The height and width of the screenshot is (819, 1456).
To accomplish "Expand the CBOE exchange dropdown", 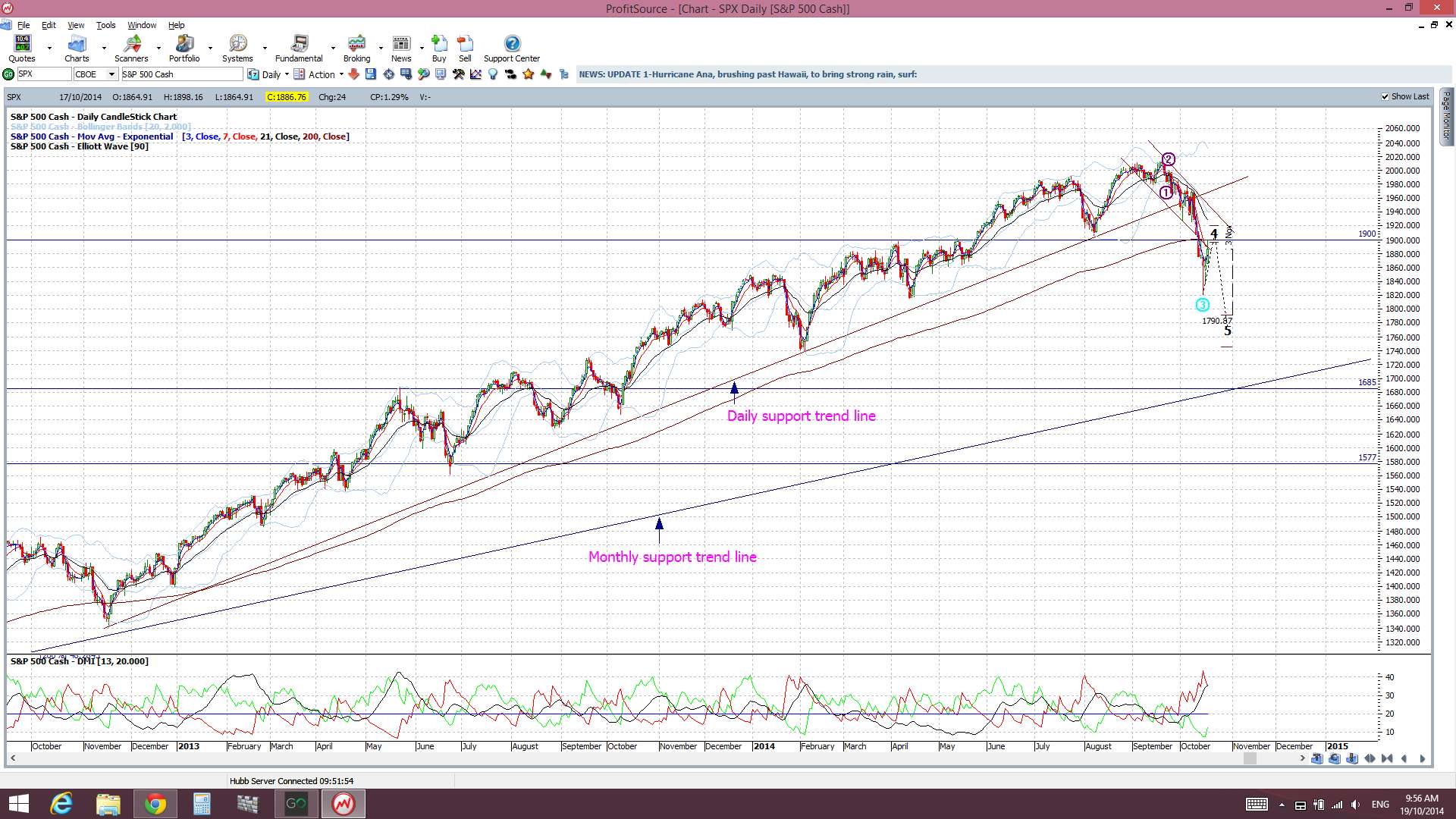I will [x=111, y=74].
